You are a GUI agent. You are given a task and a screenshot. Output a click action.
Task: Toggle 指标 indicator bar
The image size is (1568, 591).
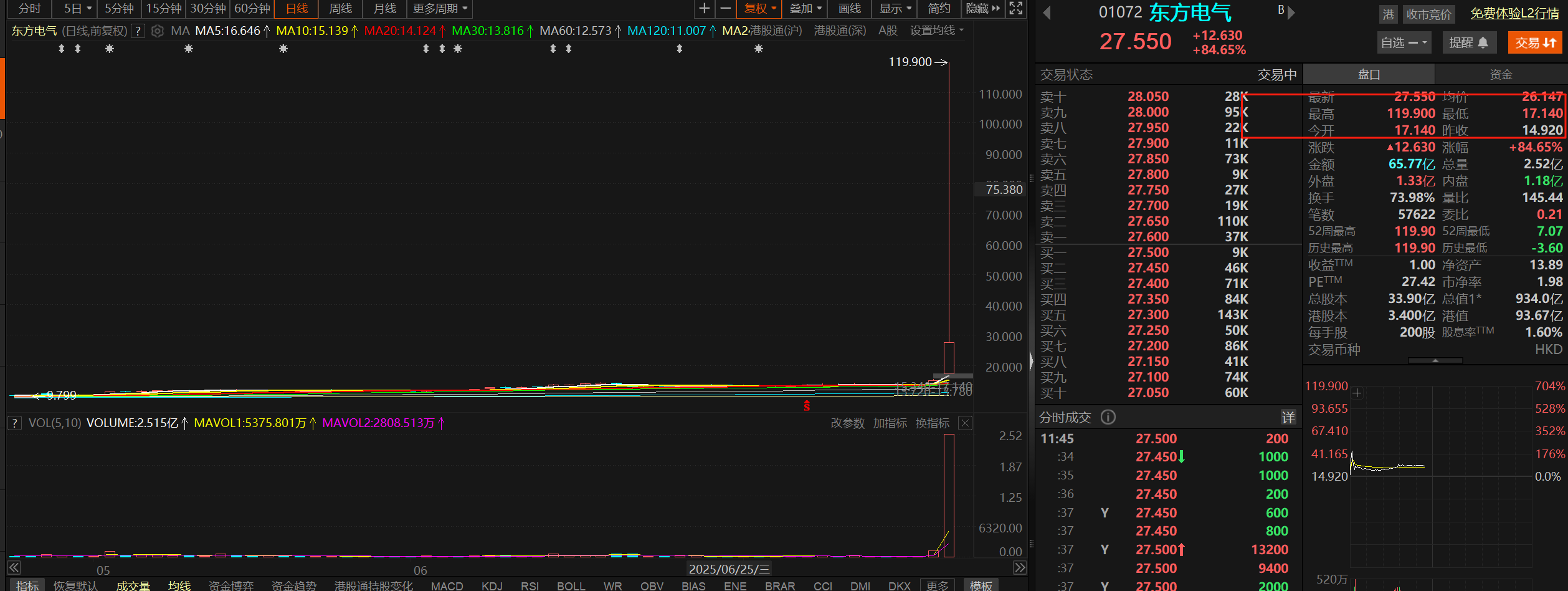click(27, 585)
